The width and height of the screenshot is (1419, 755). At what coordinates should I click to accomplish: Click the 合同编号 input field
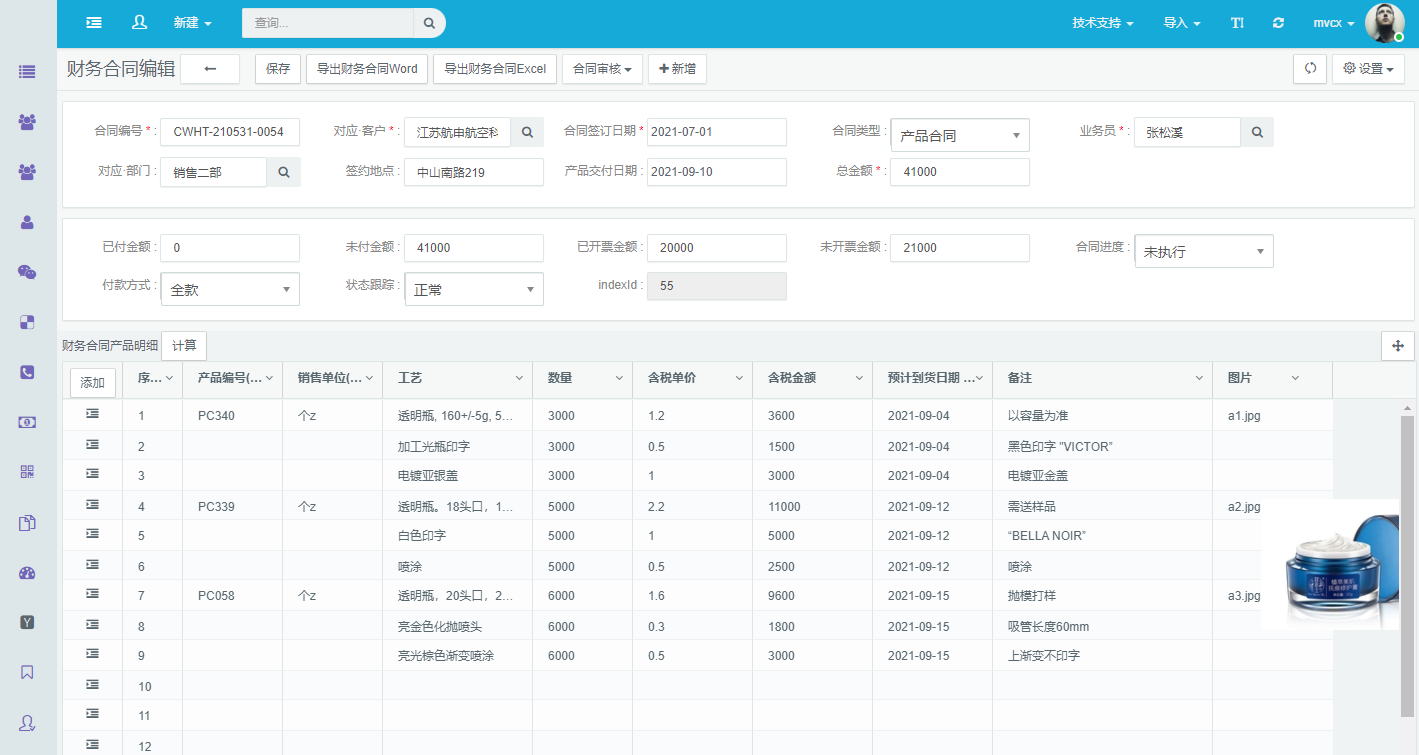[230, 132]
